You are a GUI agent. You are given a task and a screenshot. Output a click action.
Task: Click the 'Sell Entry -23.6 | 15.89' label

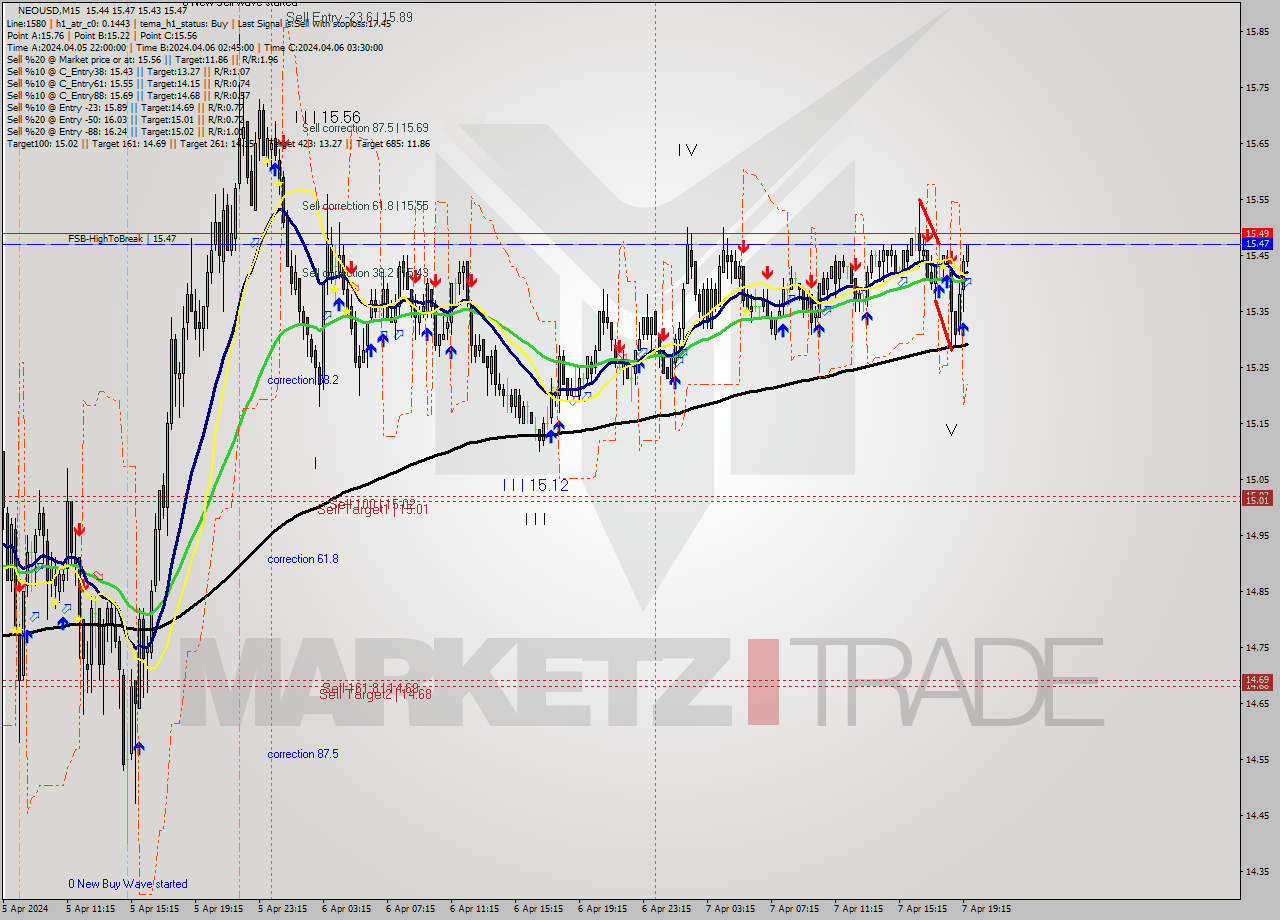(349, 17)
